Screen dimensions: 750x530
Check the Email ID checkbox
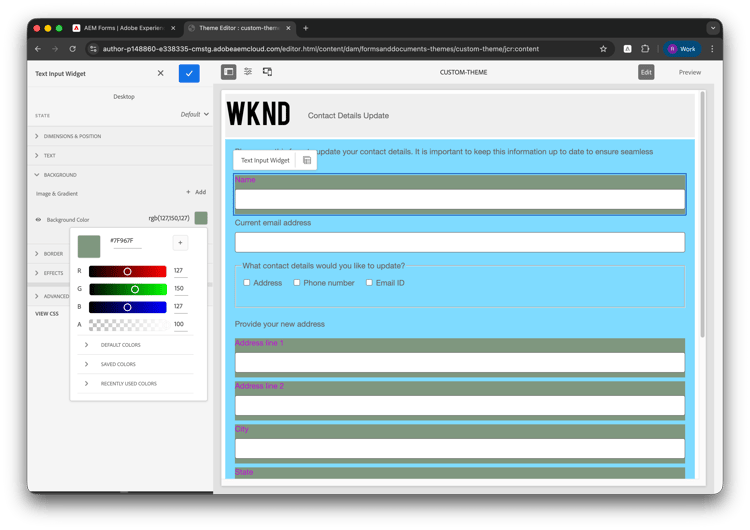(x=369, y=283)
